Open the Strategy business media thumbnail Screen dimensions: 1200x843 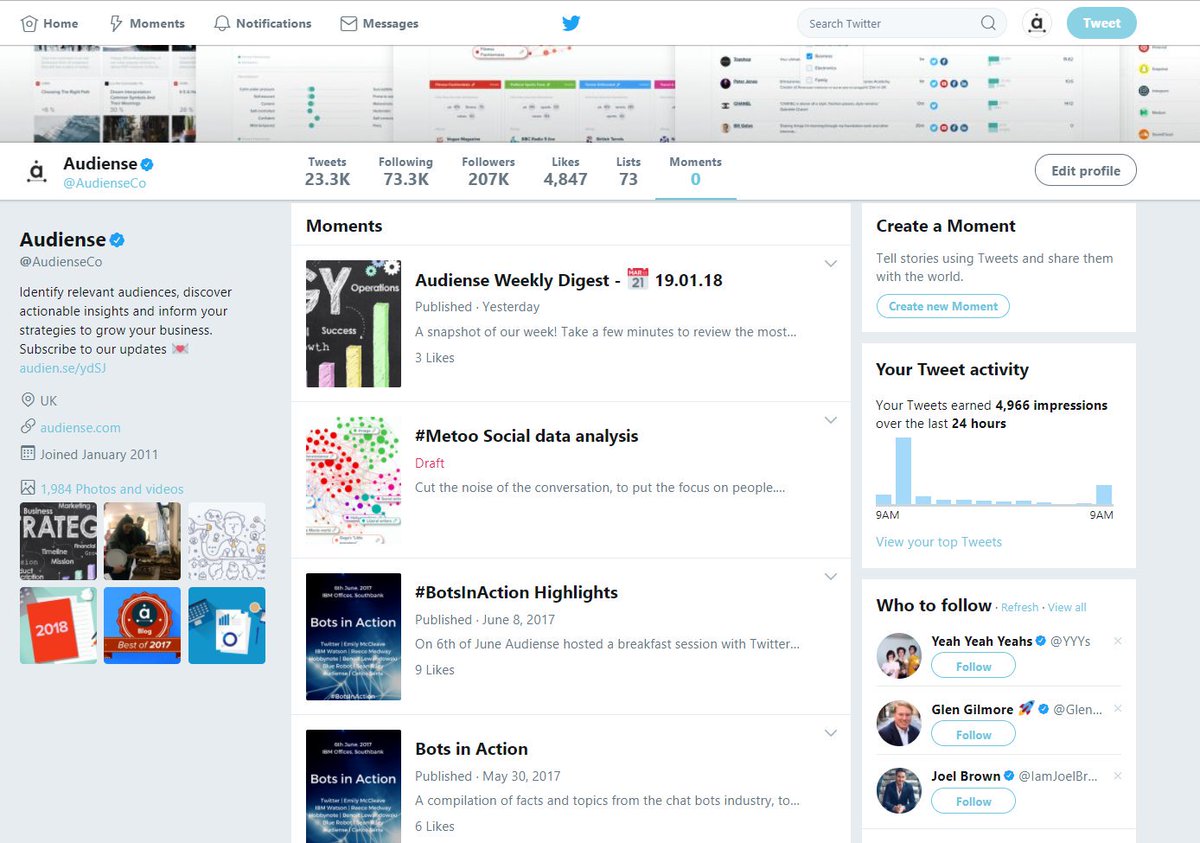[58, 541]
